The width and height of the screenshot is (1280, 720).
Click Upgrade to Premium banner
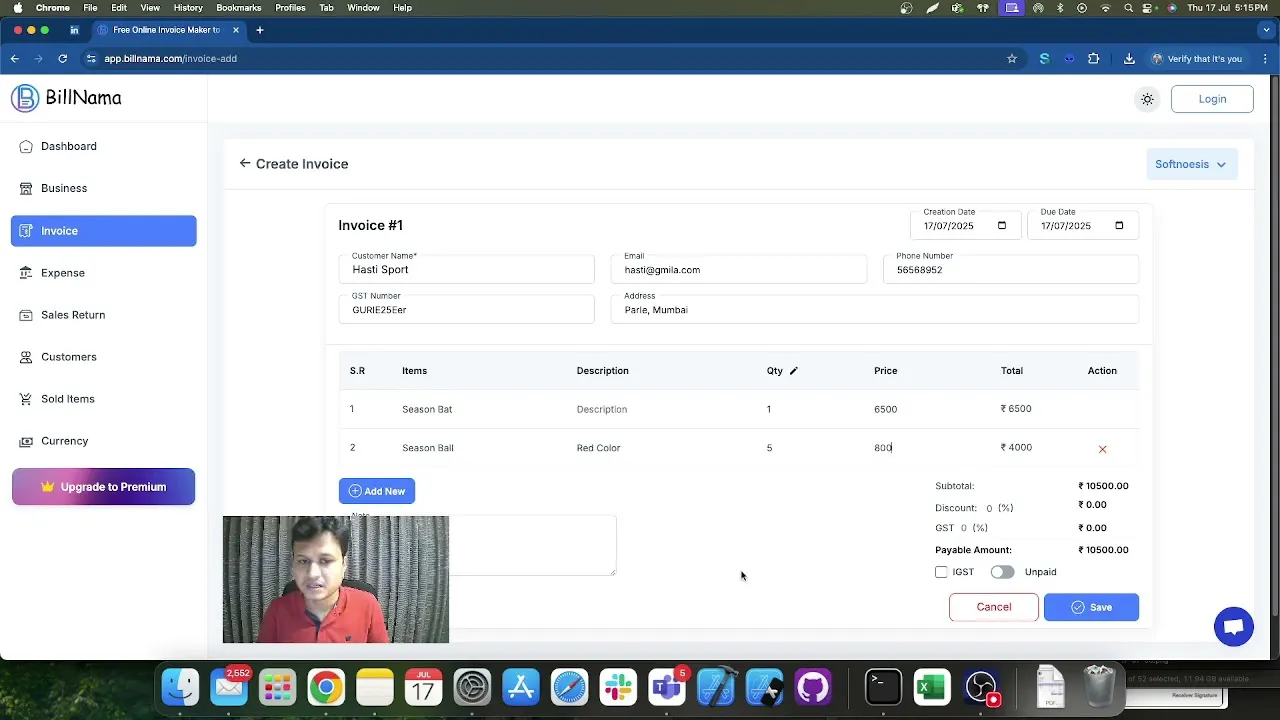tap(104, 487)
